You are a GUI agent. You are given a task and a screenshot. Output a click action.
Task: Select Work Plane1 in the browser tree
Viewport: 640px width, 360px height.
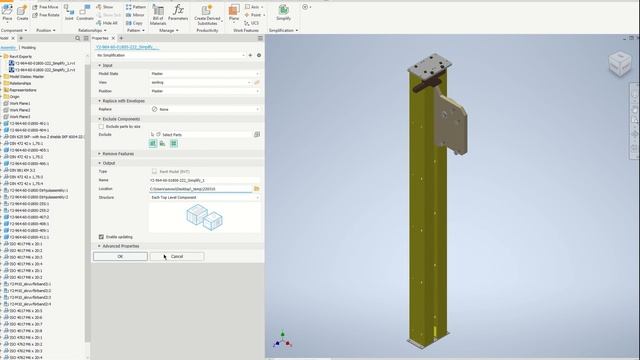[x=17, y=104]
